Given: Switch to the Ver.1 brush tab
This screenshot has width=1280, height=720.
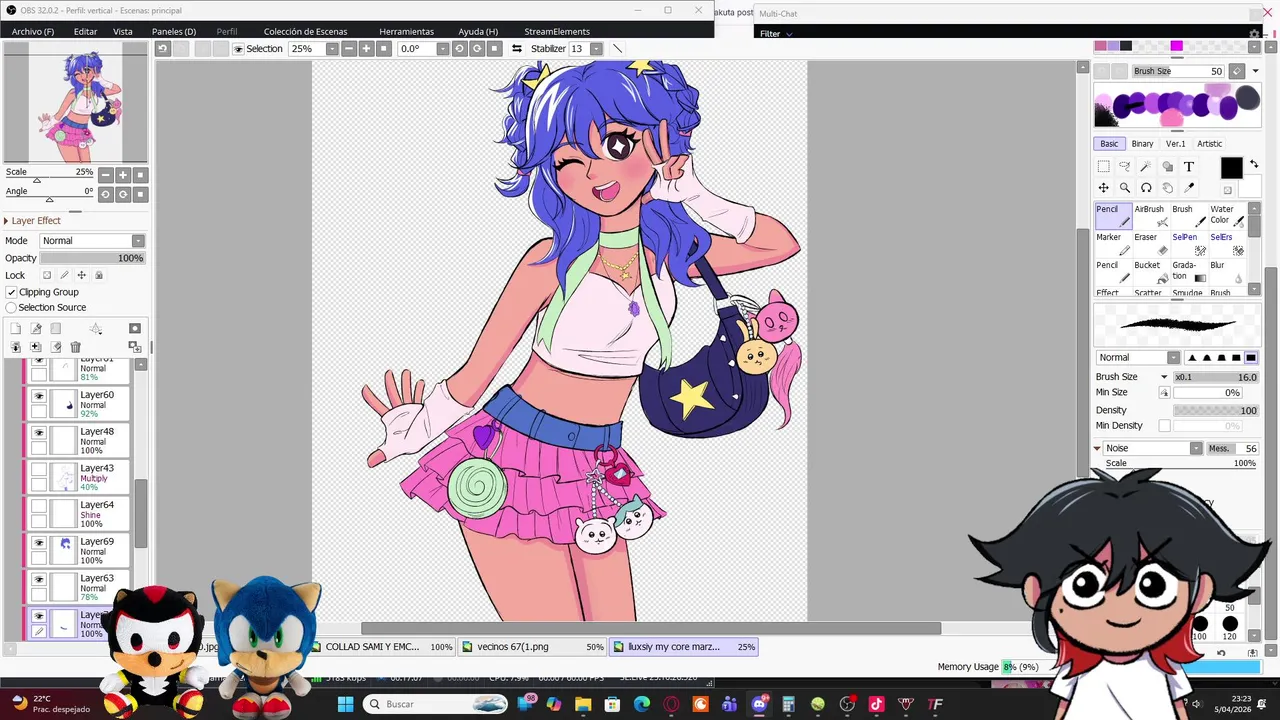Looking at the screenshot, I should [1176, 144].
